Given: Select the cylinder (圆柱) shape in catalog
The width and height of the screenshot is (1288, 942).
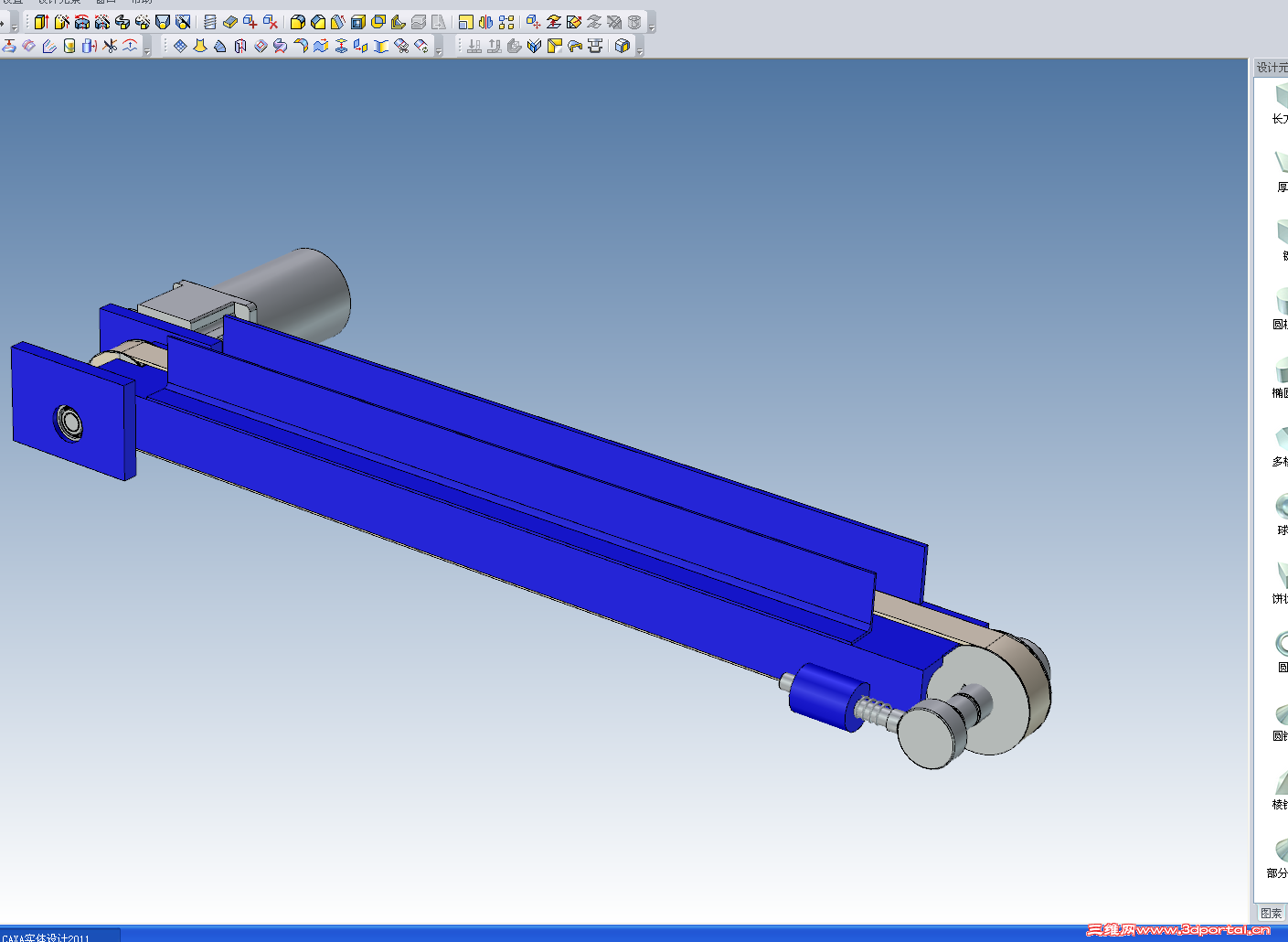Looking at the screenshot, I should (x=1280, y=307).
